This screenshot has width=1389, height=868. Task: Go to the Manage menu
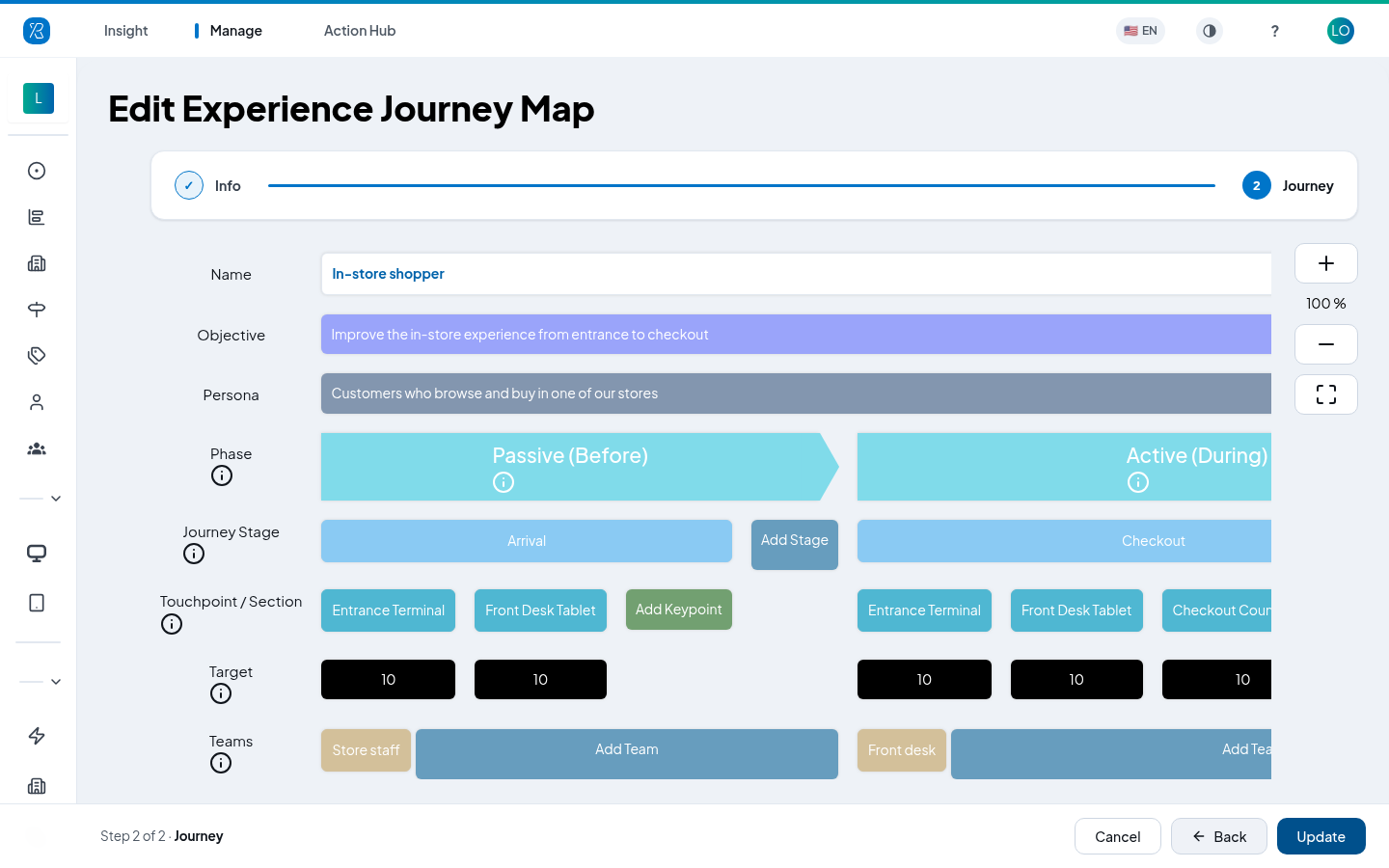[x=236, y=31]
